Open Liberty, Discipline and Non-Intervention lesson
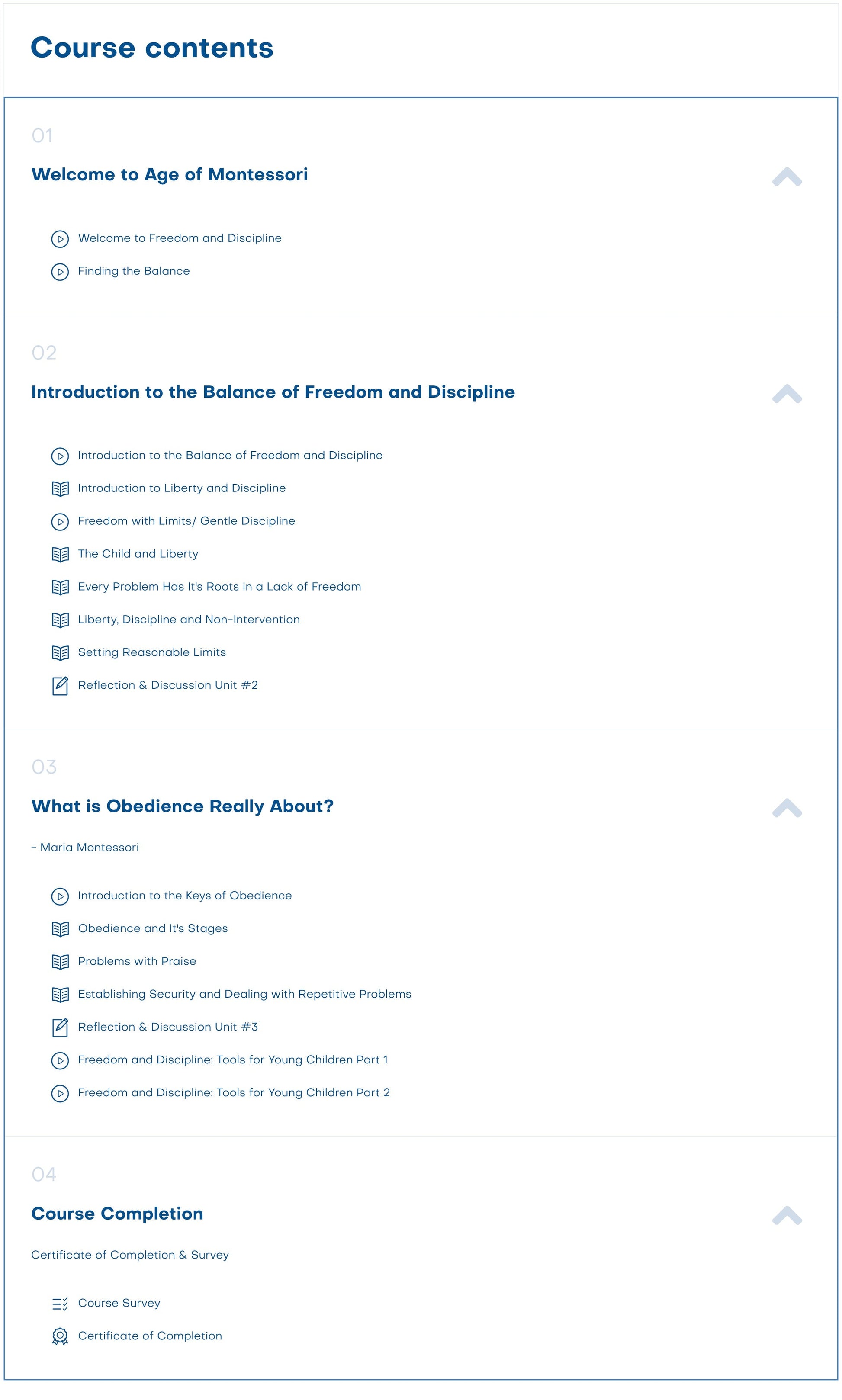This screenshot has width=842, height=1400. (x=189, y=620)
